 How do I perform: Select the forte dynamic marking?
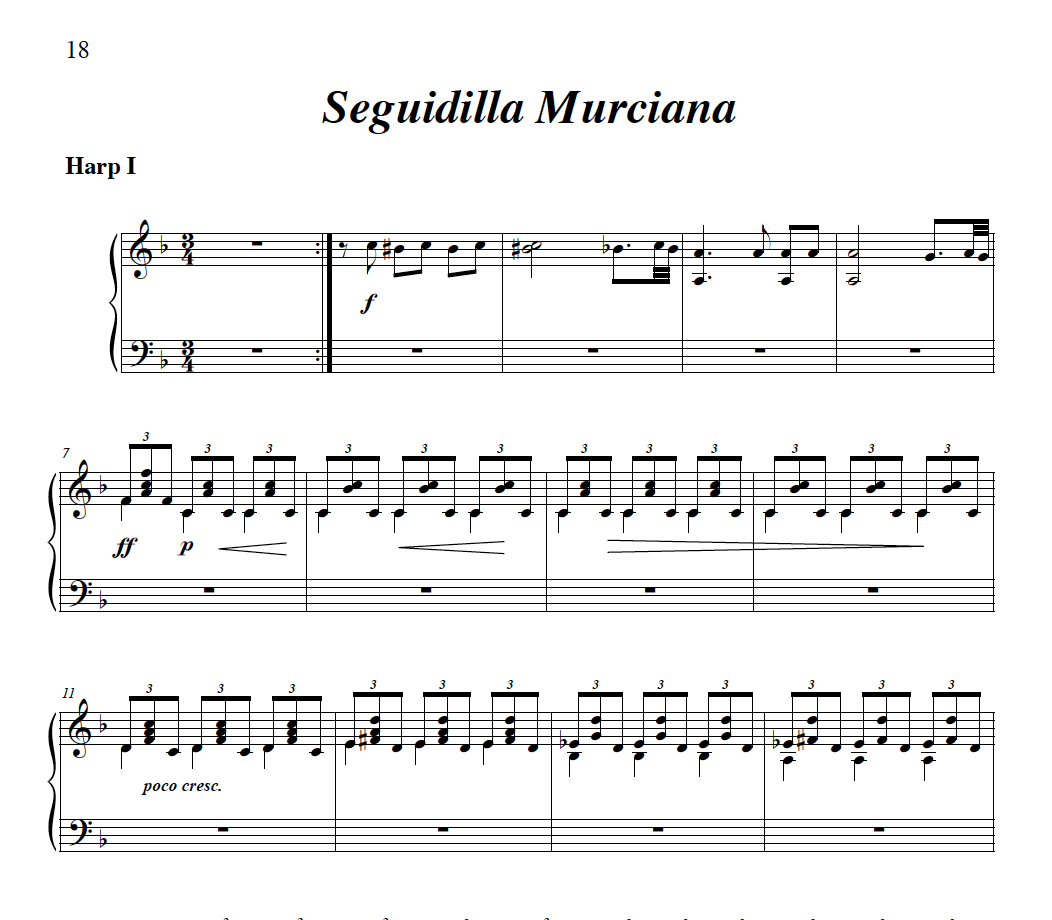coord(368,303)
